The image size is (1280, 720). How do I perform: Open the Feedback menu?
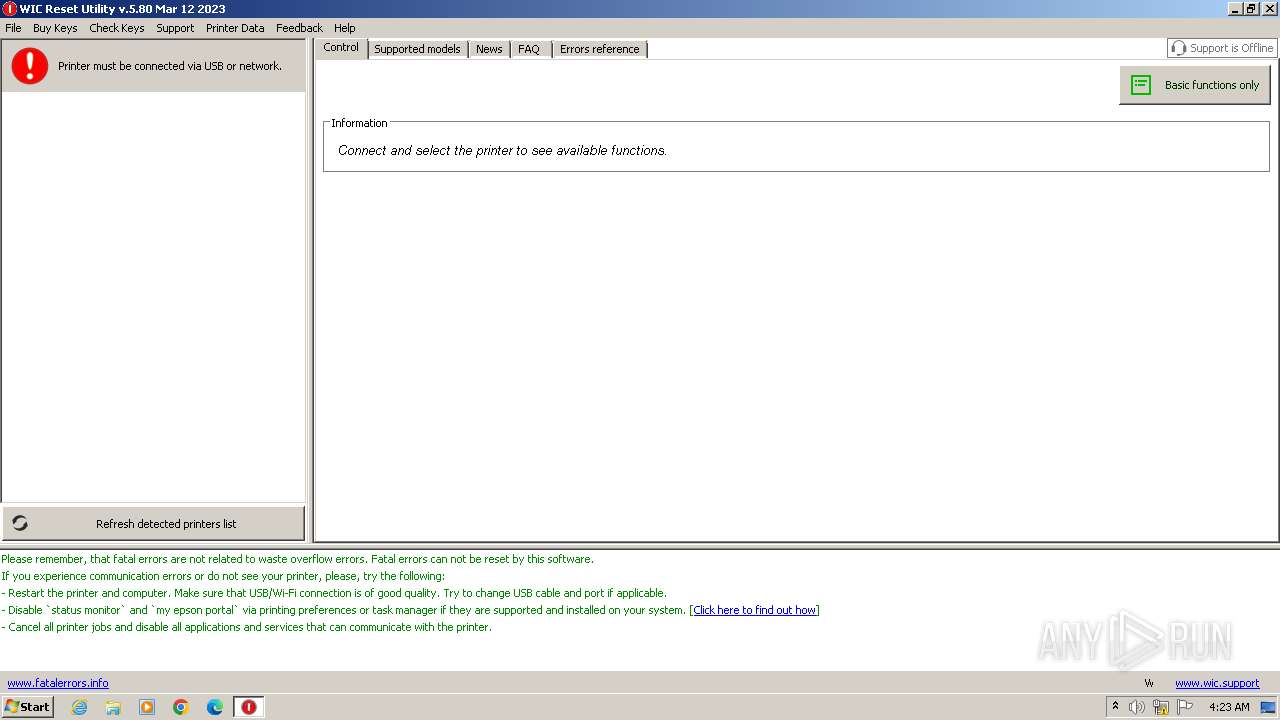tap(299, 28)
